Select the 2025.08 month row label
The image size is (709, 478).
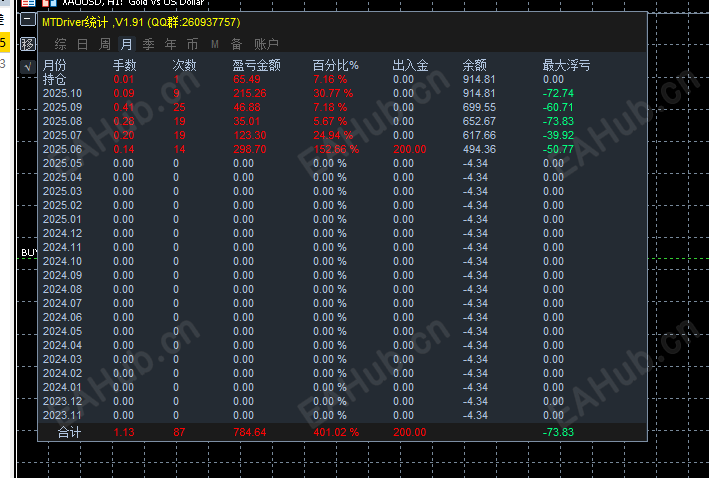coord(62,122)
